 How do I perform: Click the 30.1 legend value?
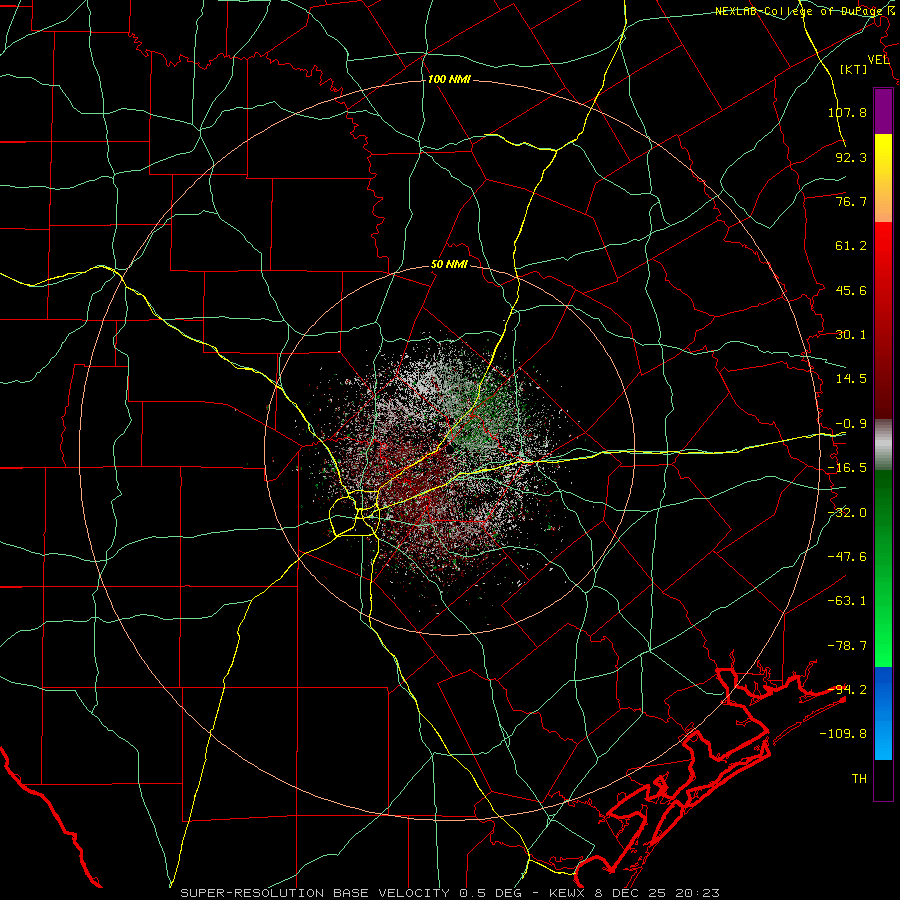[x=851, y=335]
